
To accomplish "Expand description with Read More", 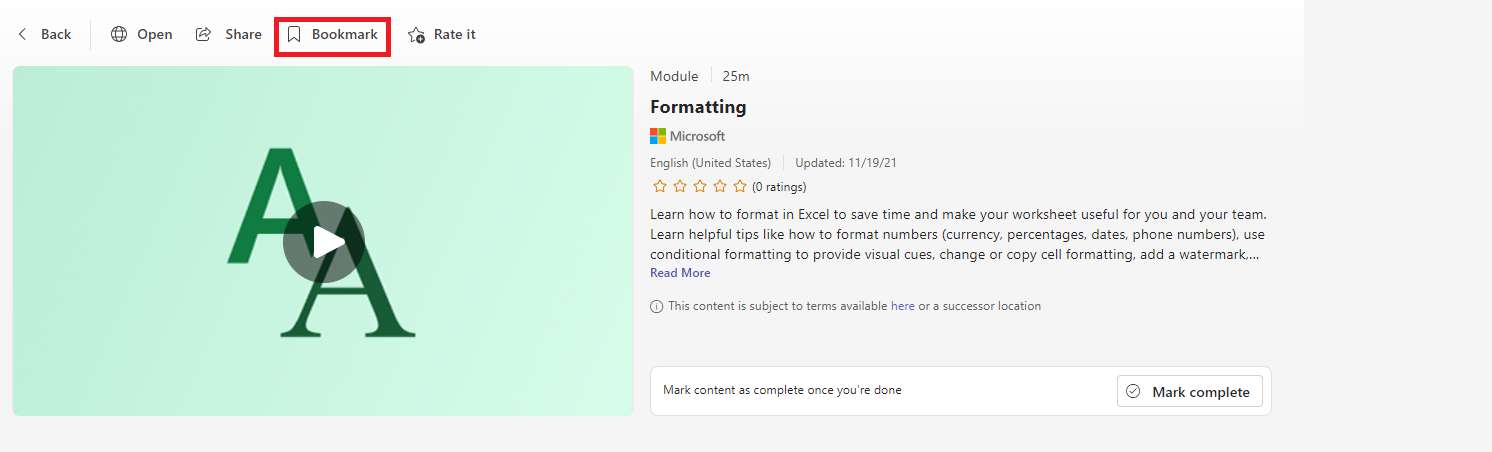I will (680, 273).
